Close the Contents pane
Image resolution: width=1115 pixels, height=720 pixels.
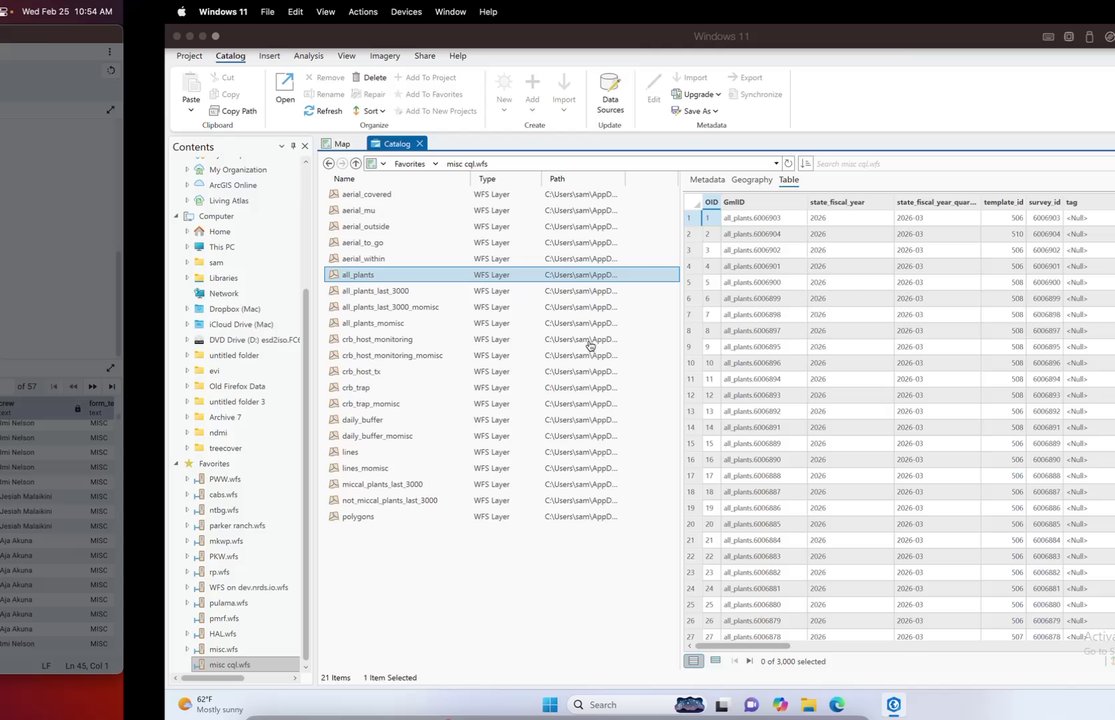click(305, 146)
